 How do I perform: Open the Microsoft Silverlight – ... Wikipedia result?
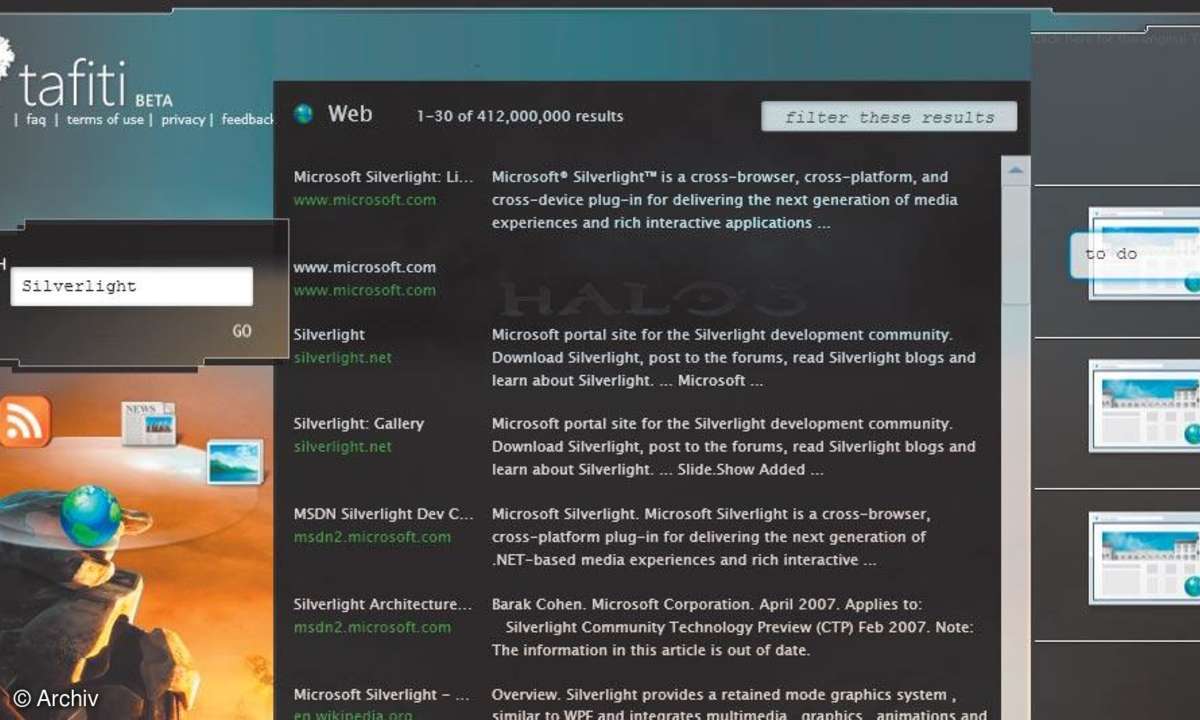click(x=381, y=694)
